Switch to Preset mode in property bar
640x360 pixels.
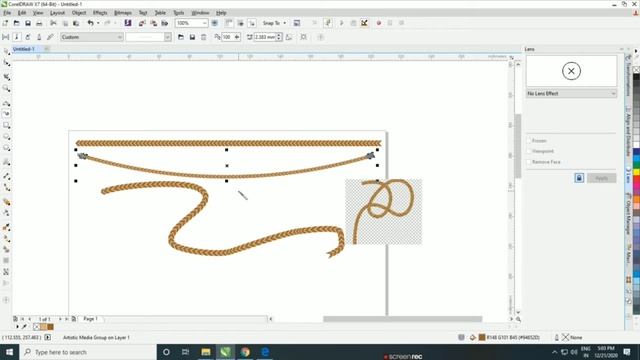(5, 37)
